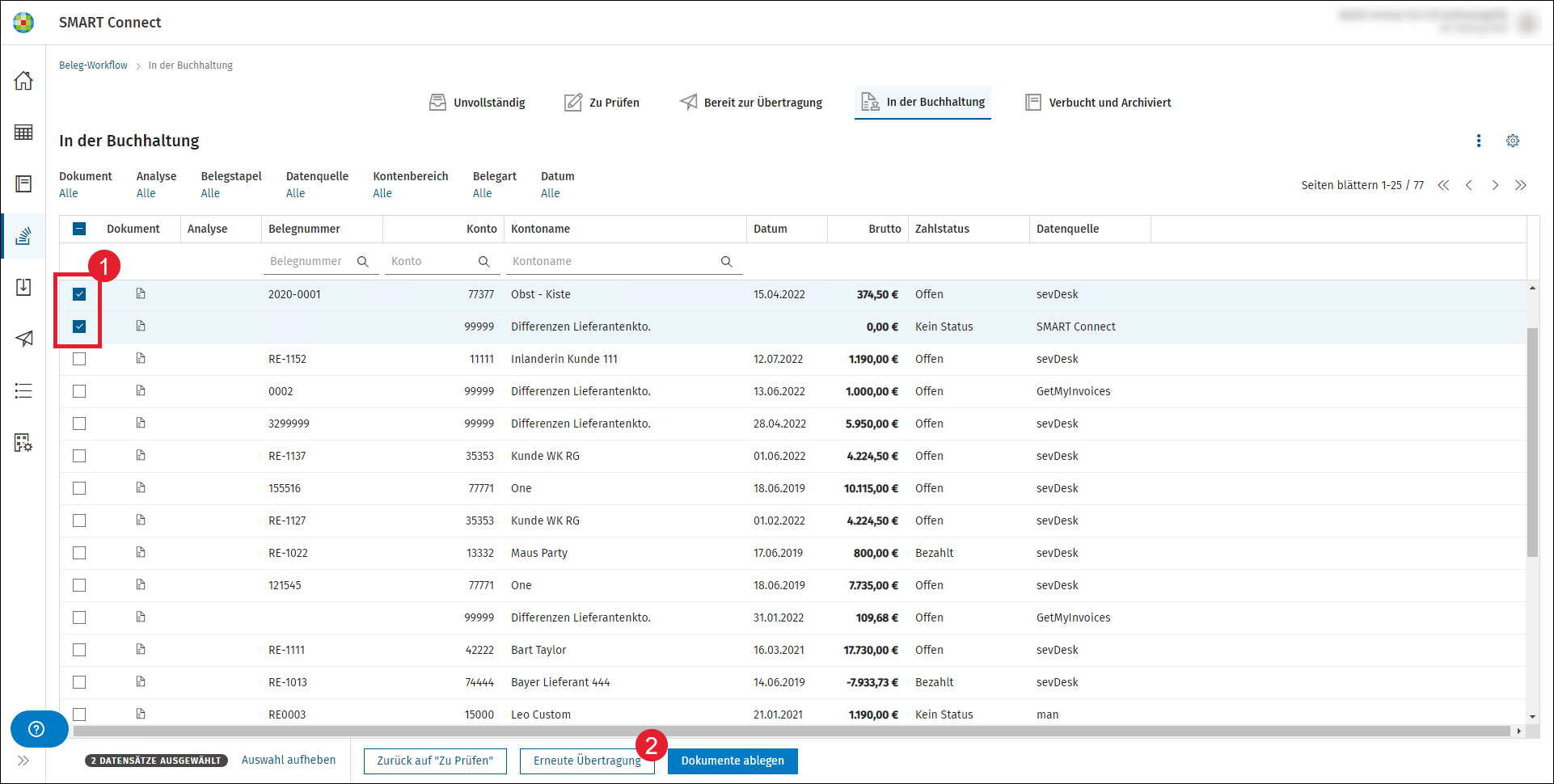The height and width of the screenshot is (784, 1554).
Task: Open the grid settings sidebar icon
Action: coord(23,442)
